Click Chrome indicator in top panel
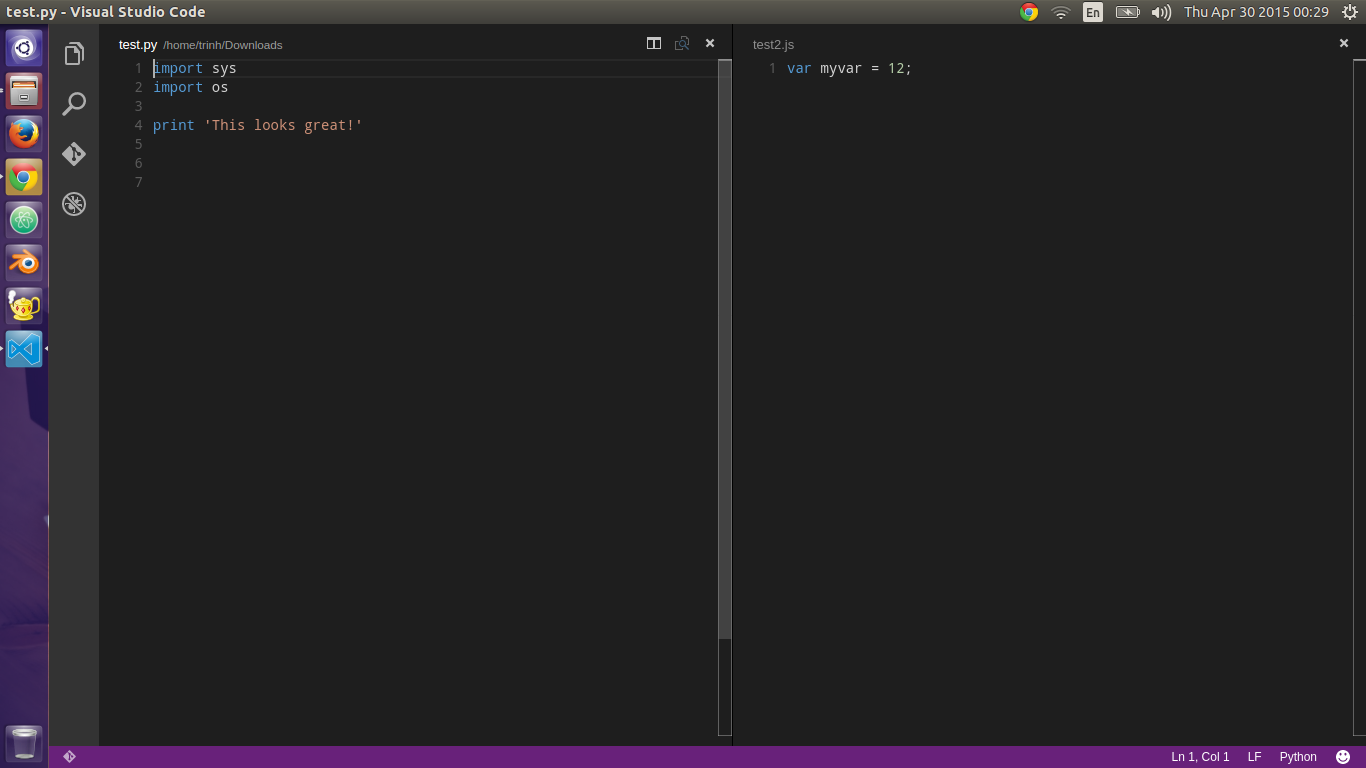Screen dimensions: 1366x768 (x=1029, y=12)
